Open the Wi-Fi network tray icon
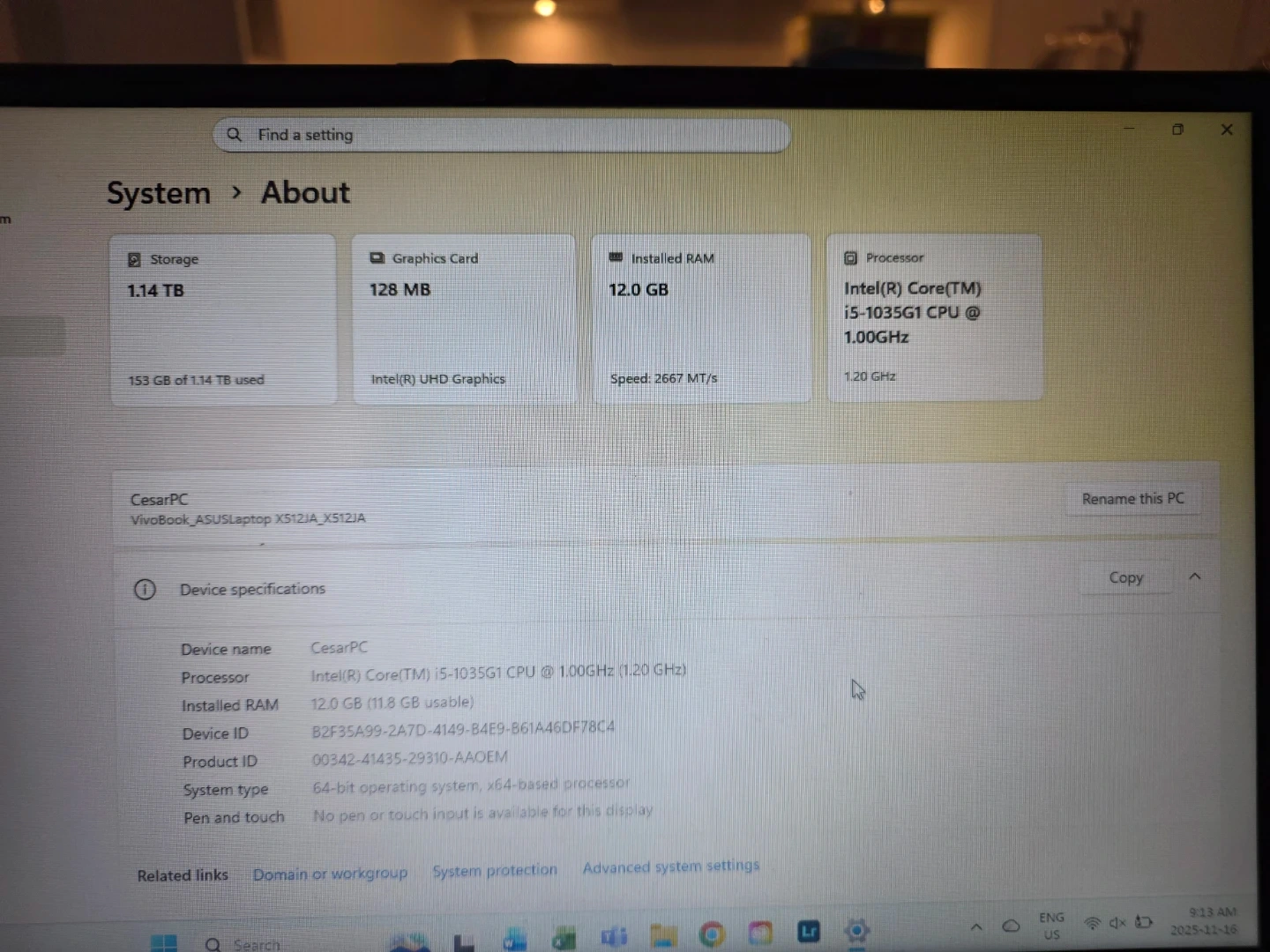Screen dimensions: 1270x952 1092,923
